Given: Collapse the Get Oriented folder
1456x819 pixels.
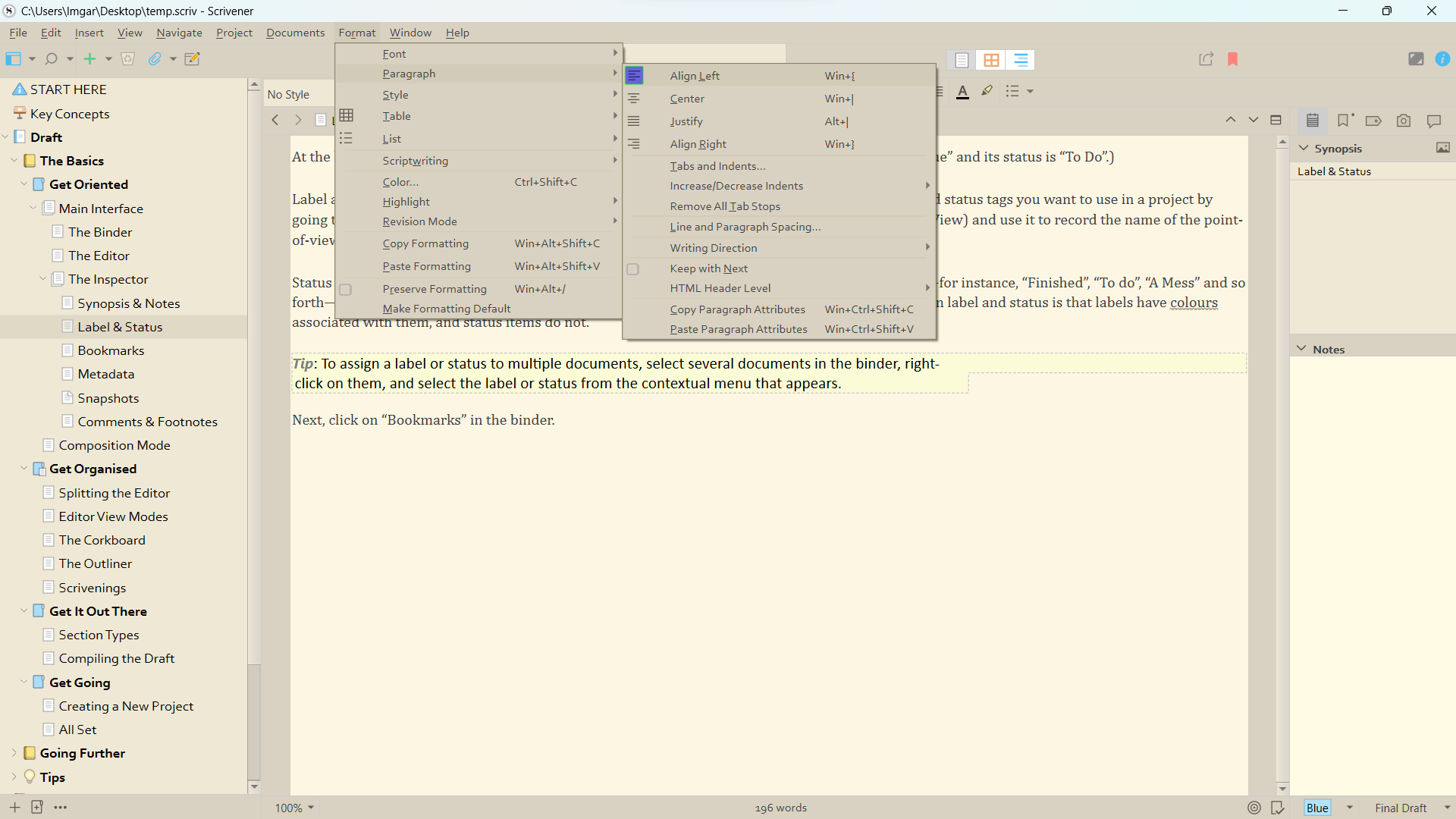Looking at the screenshot, I should [24, 184].
